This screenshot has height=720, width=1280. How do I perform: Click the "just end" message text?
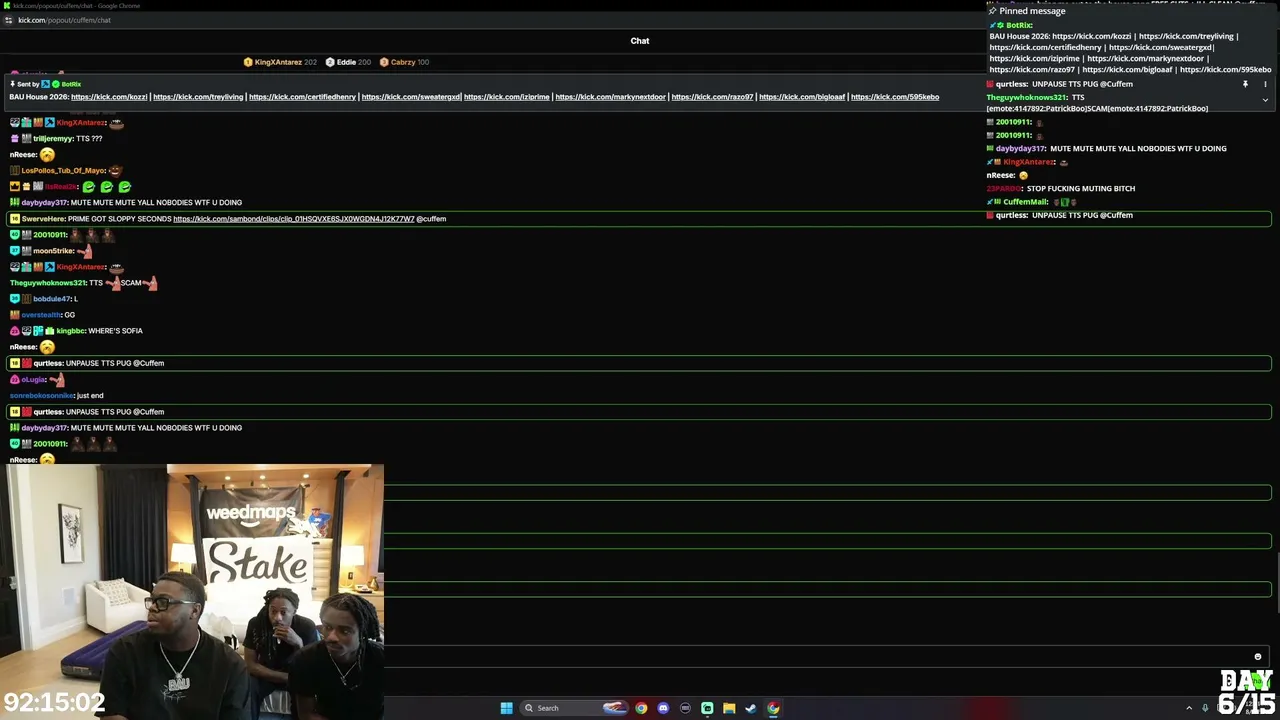[x=90, y=396]
